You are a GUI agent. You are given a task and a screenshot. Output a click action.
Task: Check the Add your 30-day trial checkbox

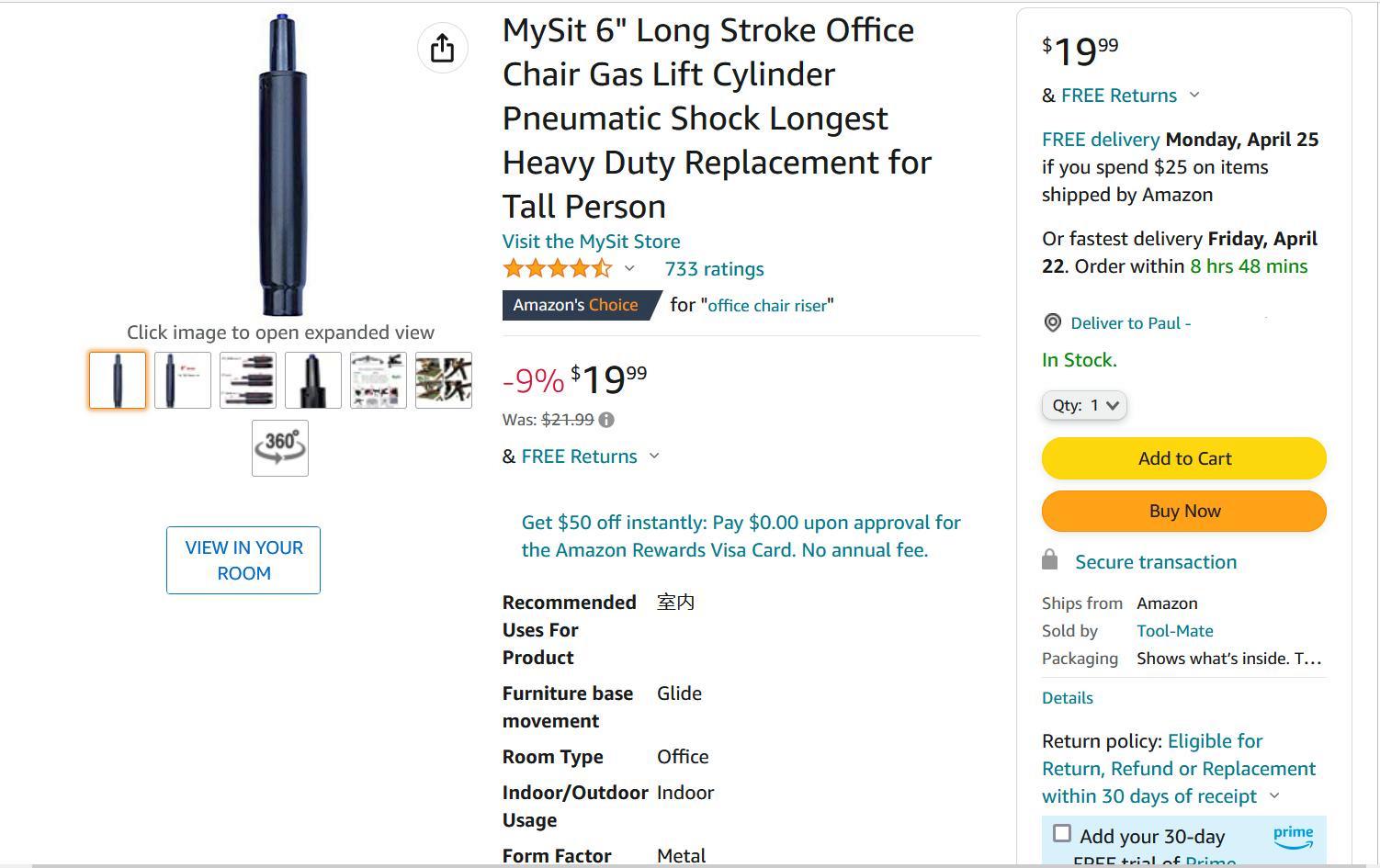click(1062, 834)
